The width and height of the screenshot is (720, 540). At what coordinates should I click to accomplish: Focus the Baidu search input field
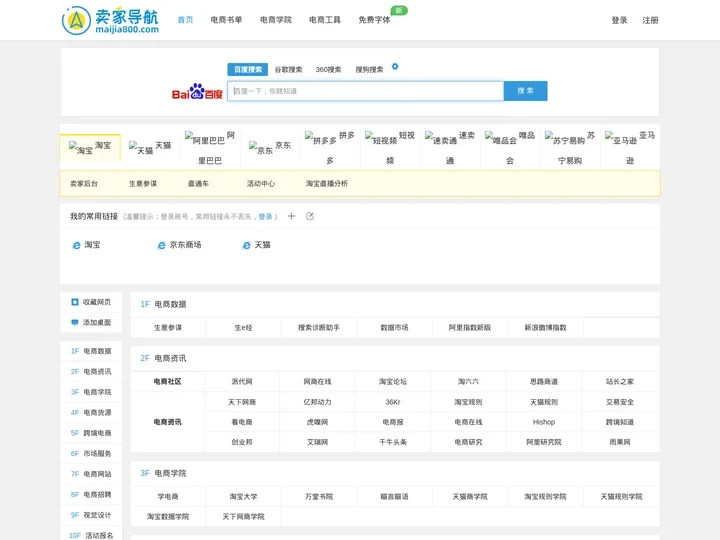pyautogui.click(x=366, y=91)
